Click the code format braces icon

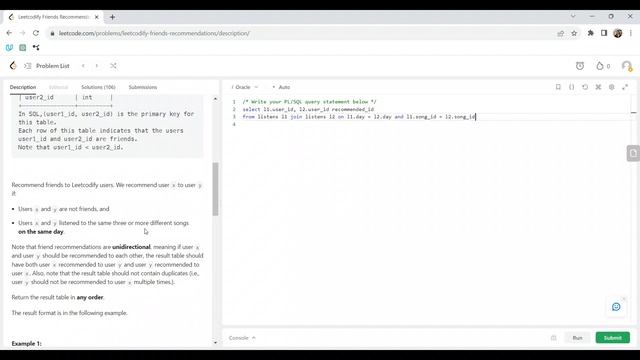(571, 87)
